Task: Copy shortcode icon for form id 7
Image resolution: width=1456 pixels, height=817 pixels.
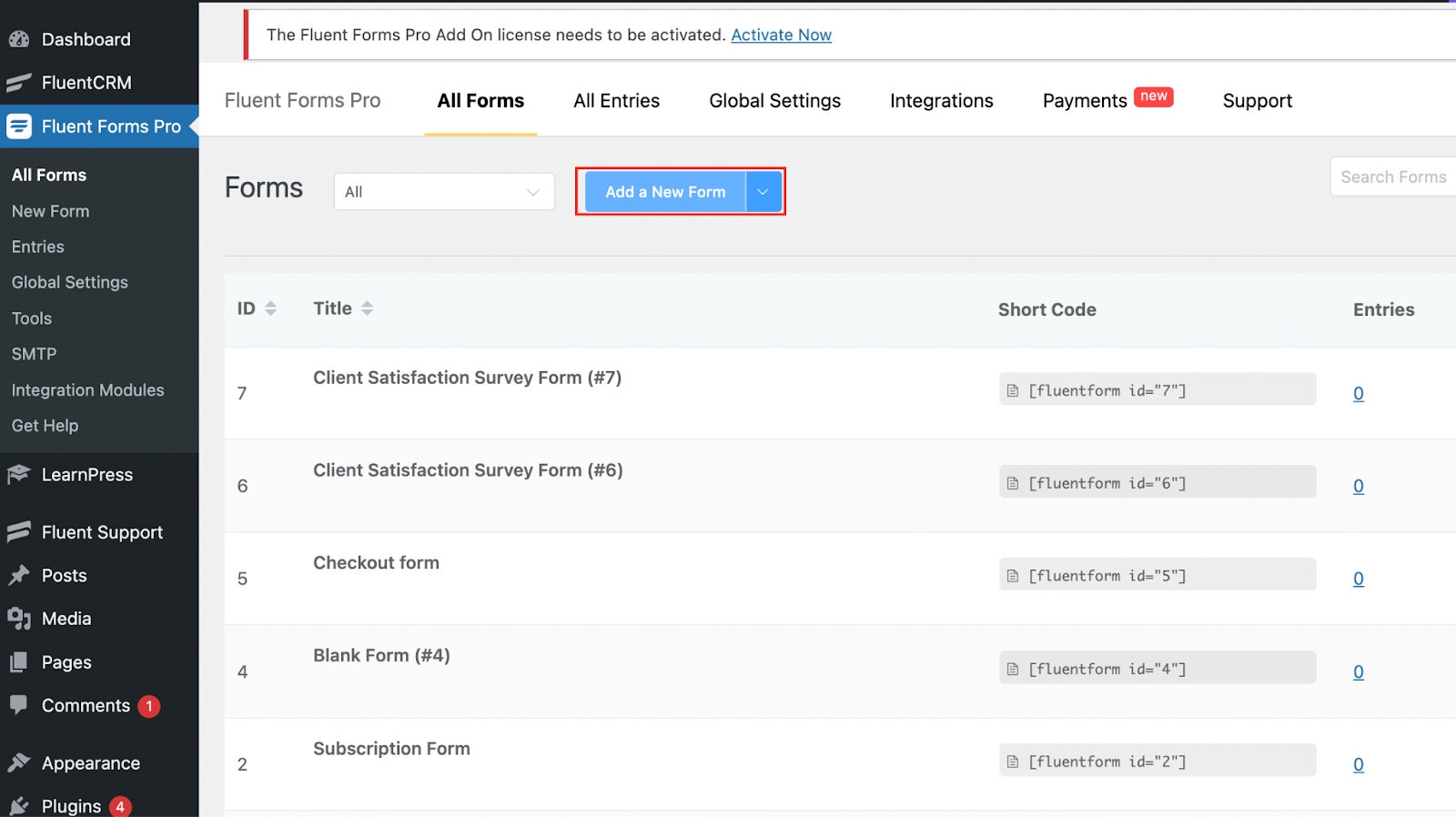Action: click(1013, 390)
